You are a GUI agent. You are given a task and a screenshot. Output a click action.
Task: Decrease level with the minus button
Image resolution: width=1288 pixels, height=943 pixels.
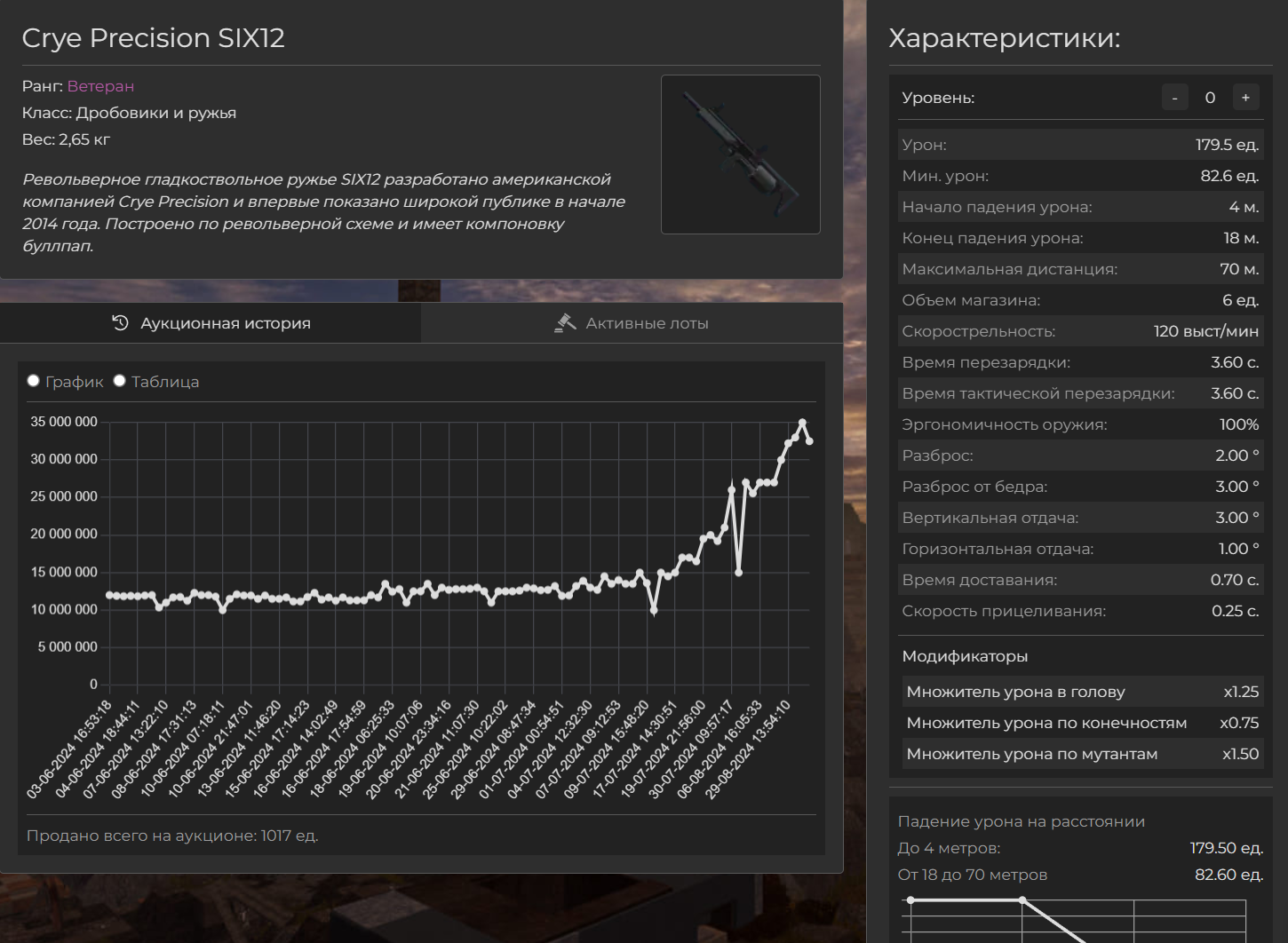1174,98
